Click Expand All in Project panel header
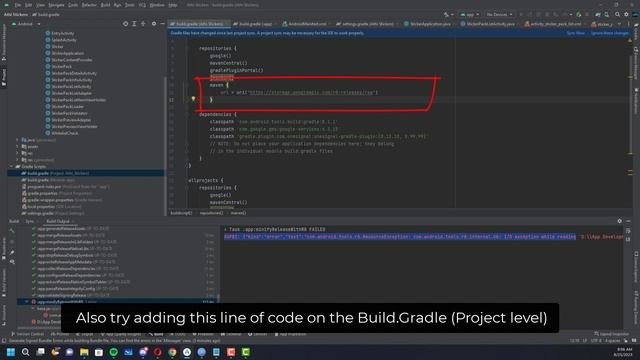Viewport: 640px width, 360px height. click(134, 24)
